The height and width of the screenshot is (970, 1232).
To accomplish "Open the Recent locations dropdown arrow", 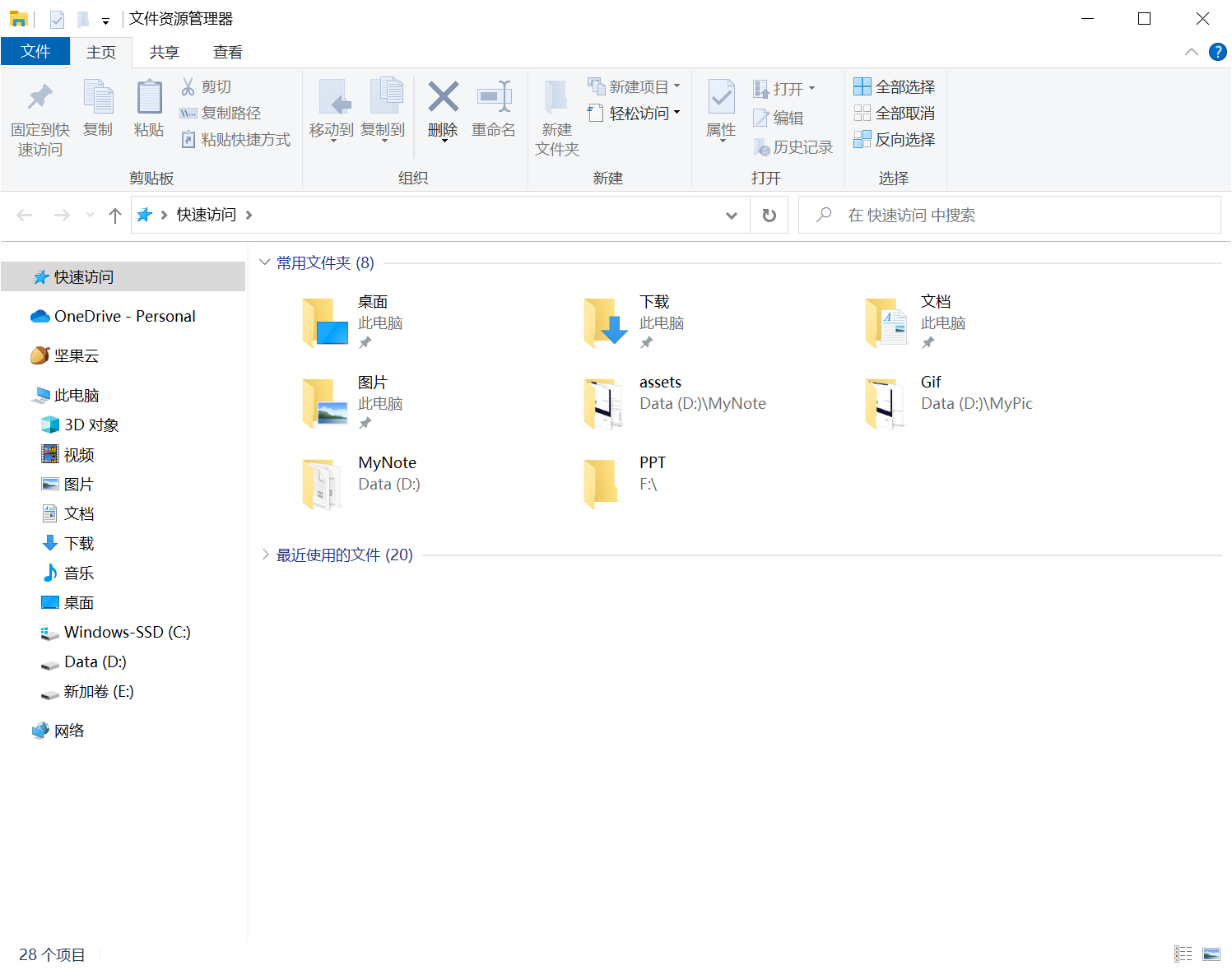I will tap(90, 215).
